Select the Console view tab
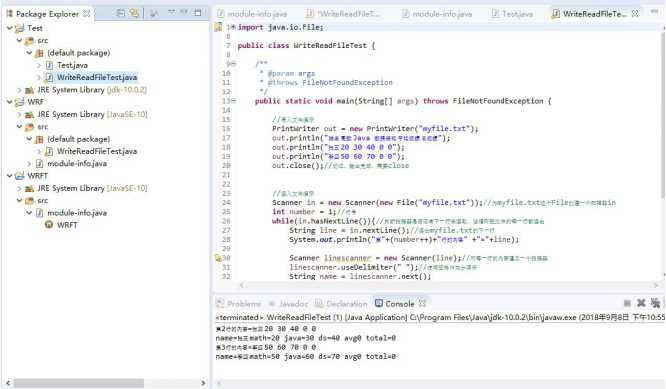Screen dimensions: 666x389 point(395,304)
